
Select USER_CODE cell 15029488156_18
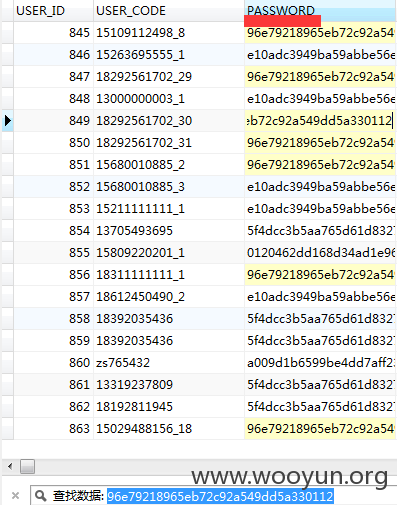click(169, 429)
